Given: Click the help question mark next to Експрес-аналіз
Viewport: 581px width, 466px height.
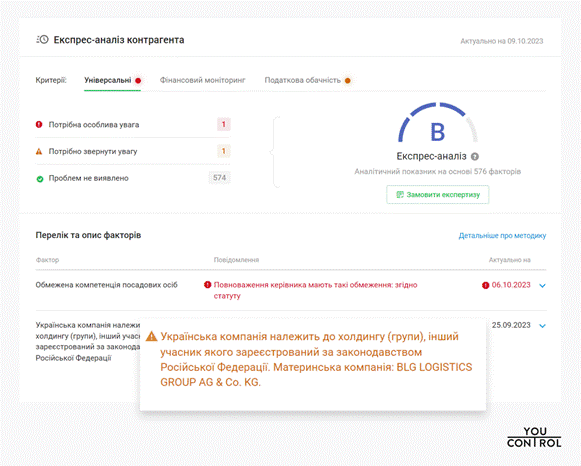Looking at the screenshot, I should tap(475, 157).
